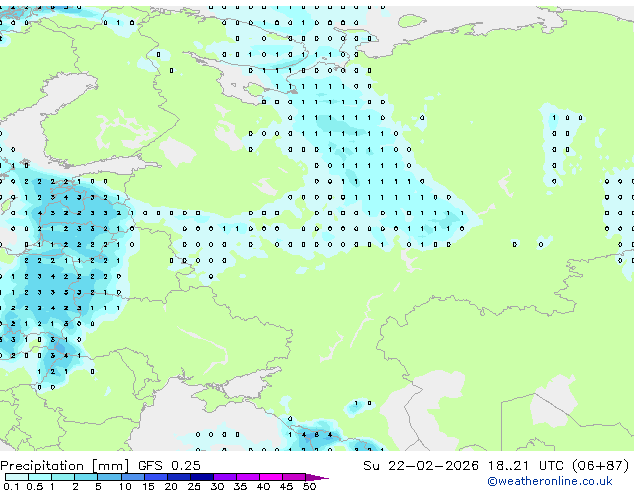
Task: Select the 45–50 mm legend swatch
Action: coord(294,477)
